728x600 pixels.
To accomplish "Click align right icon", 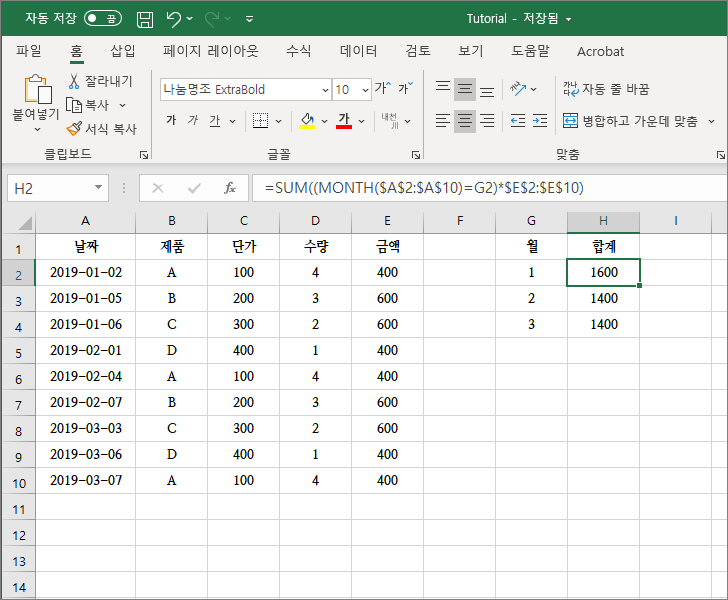I will [x=487, y=121].
